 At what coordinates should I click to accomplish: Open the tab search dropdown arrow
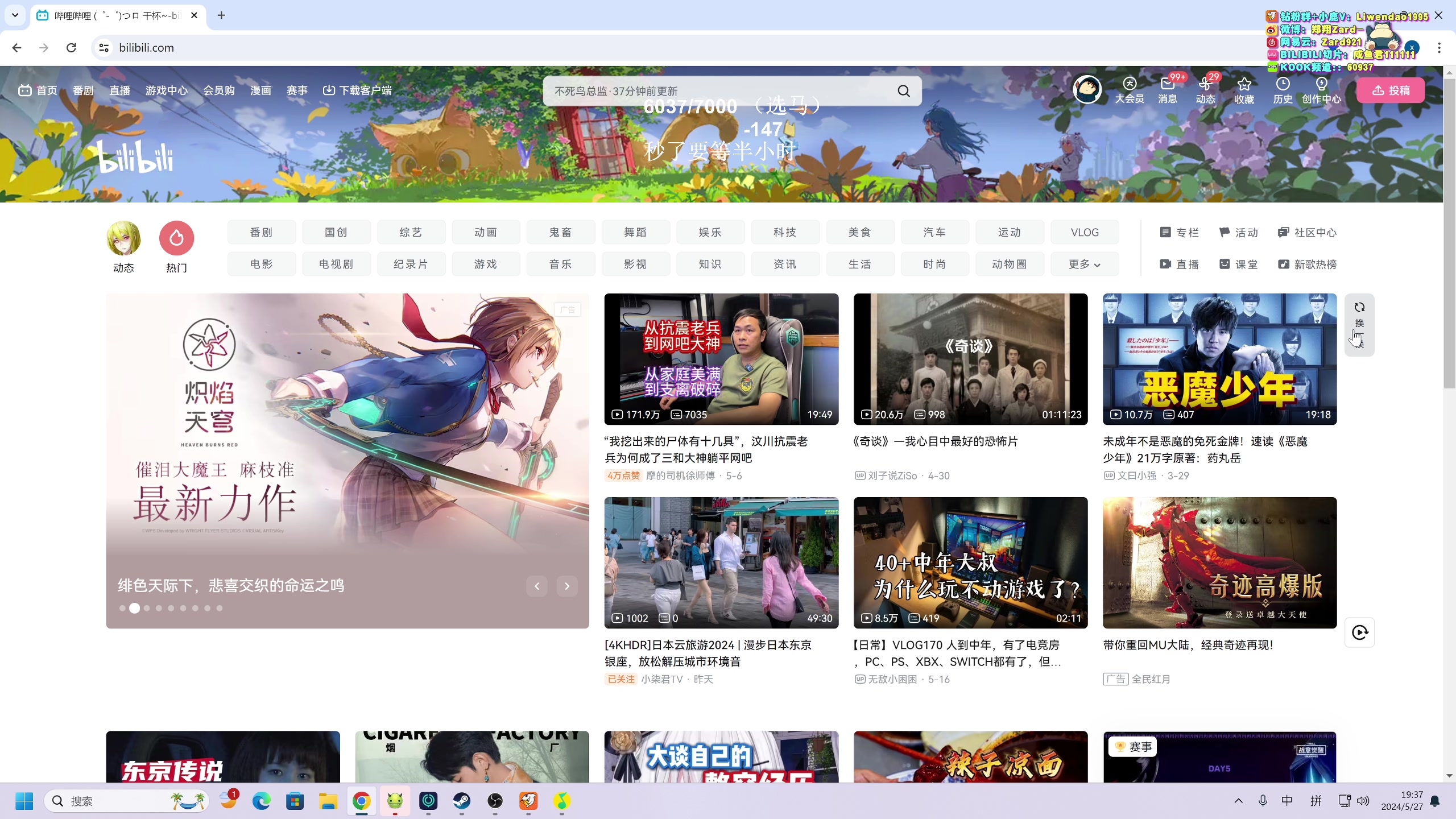point(15,15)
